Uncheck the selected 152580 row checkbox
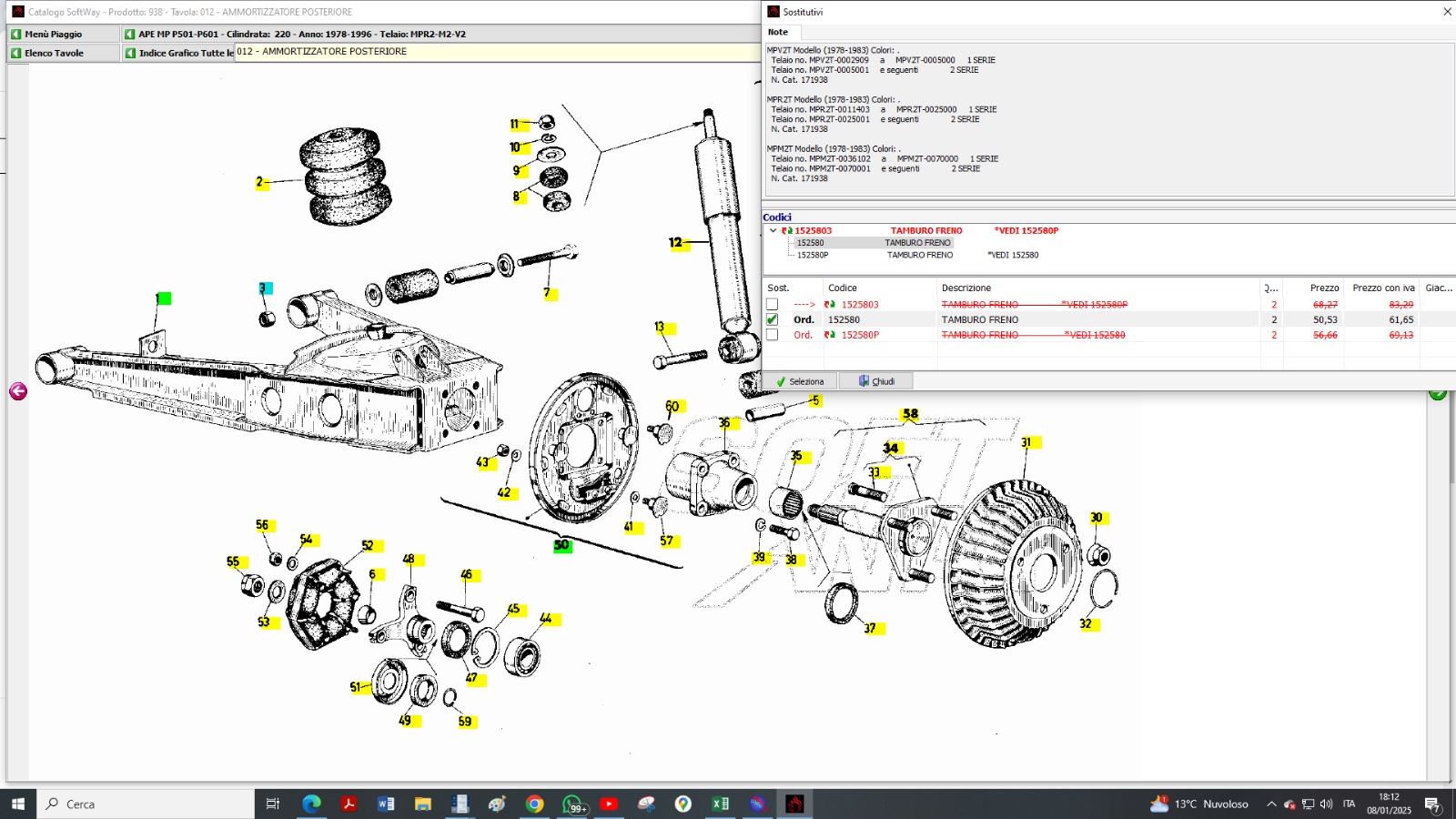 coord(772,319)
